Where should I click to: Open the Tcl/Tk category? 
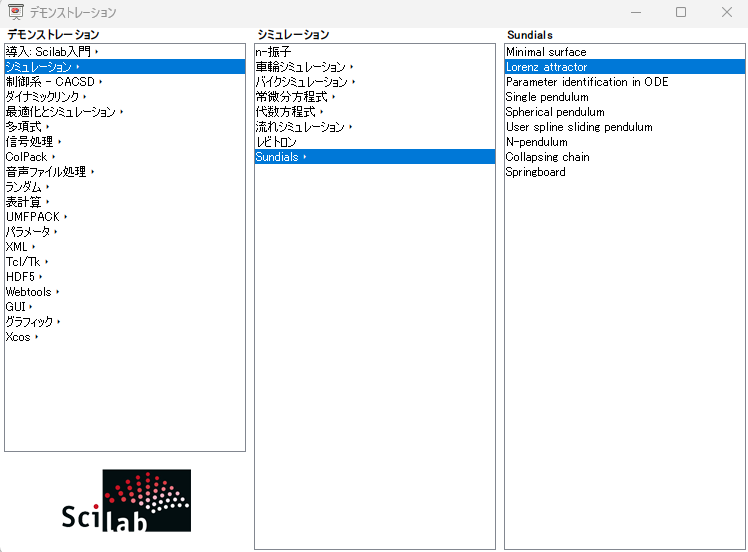125,262
